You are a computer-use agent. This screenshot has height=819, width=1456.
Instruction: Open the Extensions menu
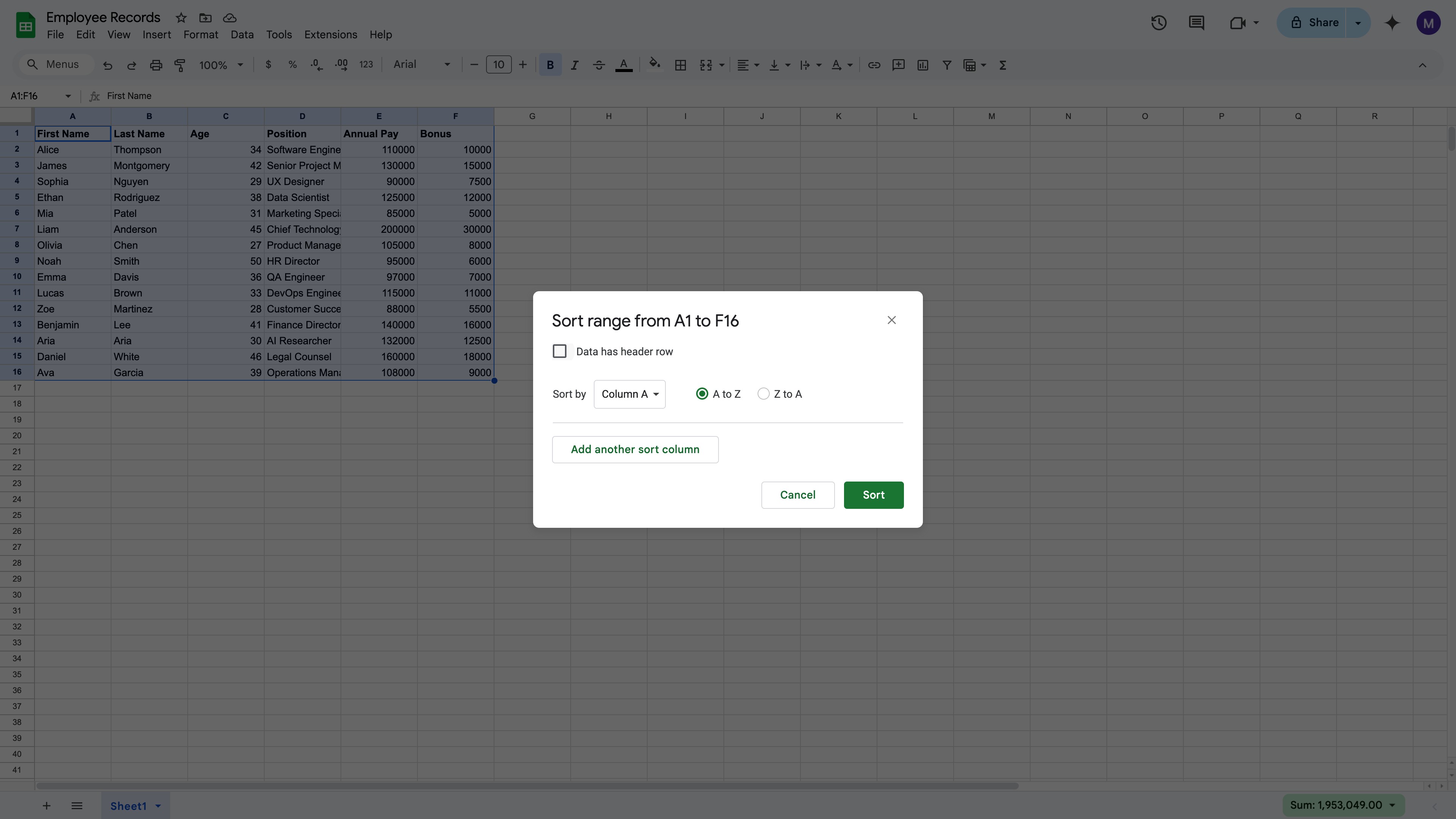coord(331,35)
